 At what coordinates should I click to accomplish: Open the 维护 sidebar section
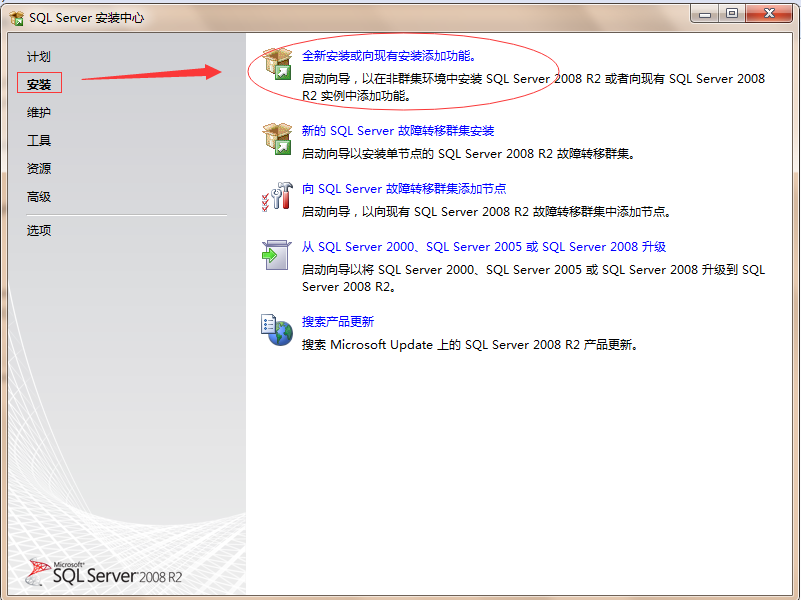[x=39, y=112]
